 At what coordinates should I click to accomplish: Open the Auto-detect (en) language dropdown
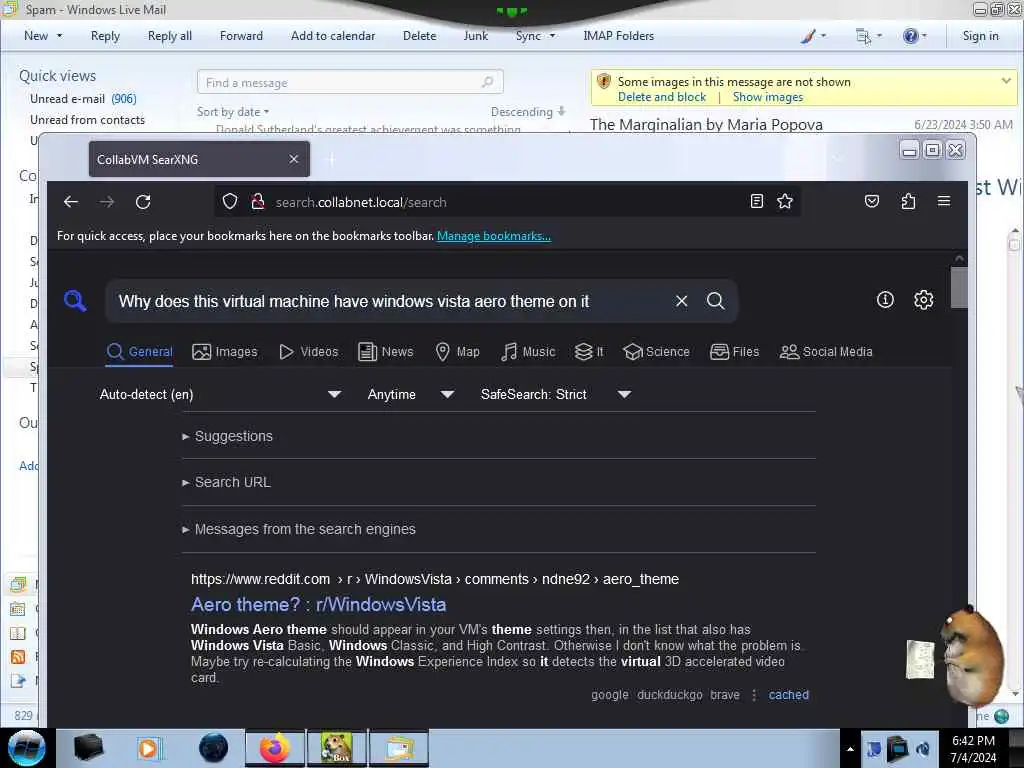[220, 394]
